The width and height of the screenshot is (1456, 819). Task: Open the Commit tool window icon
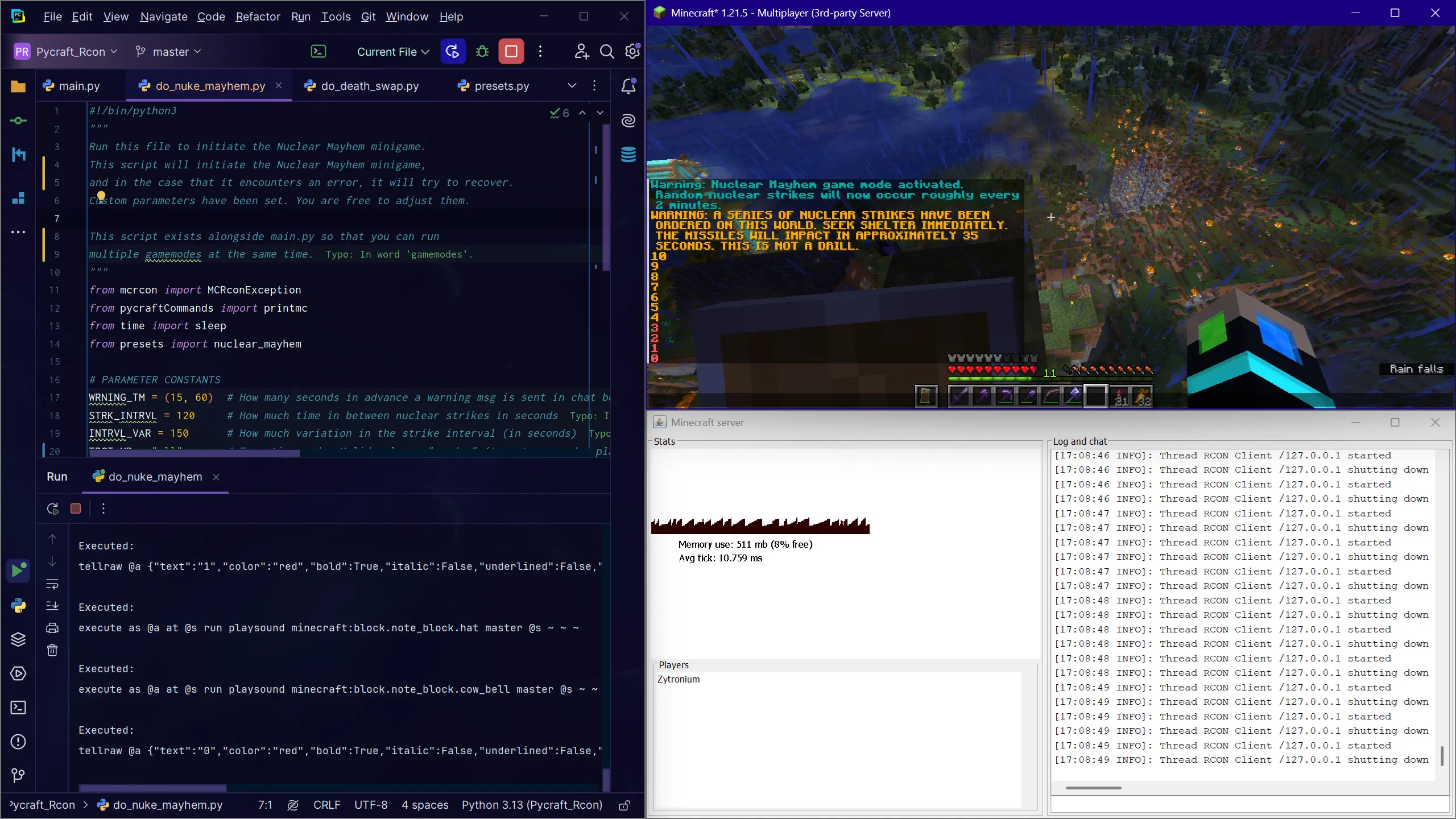(18, 121)
